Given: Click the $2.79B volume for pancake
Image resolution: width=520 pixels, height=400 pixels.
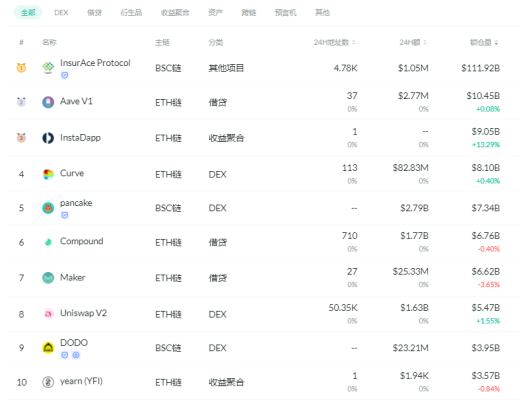Looking at the screenshot, I should coord(414,208).
